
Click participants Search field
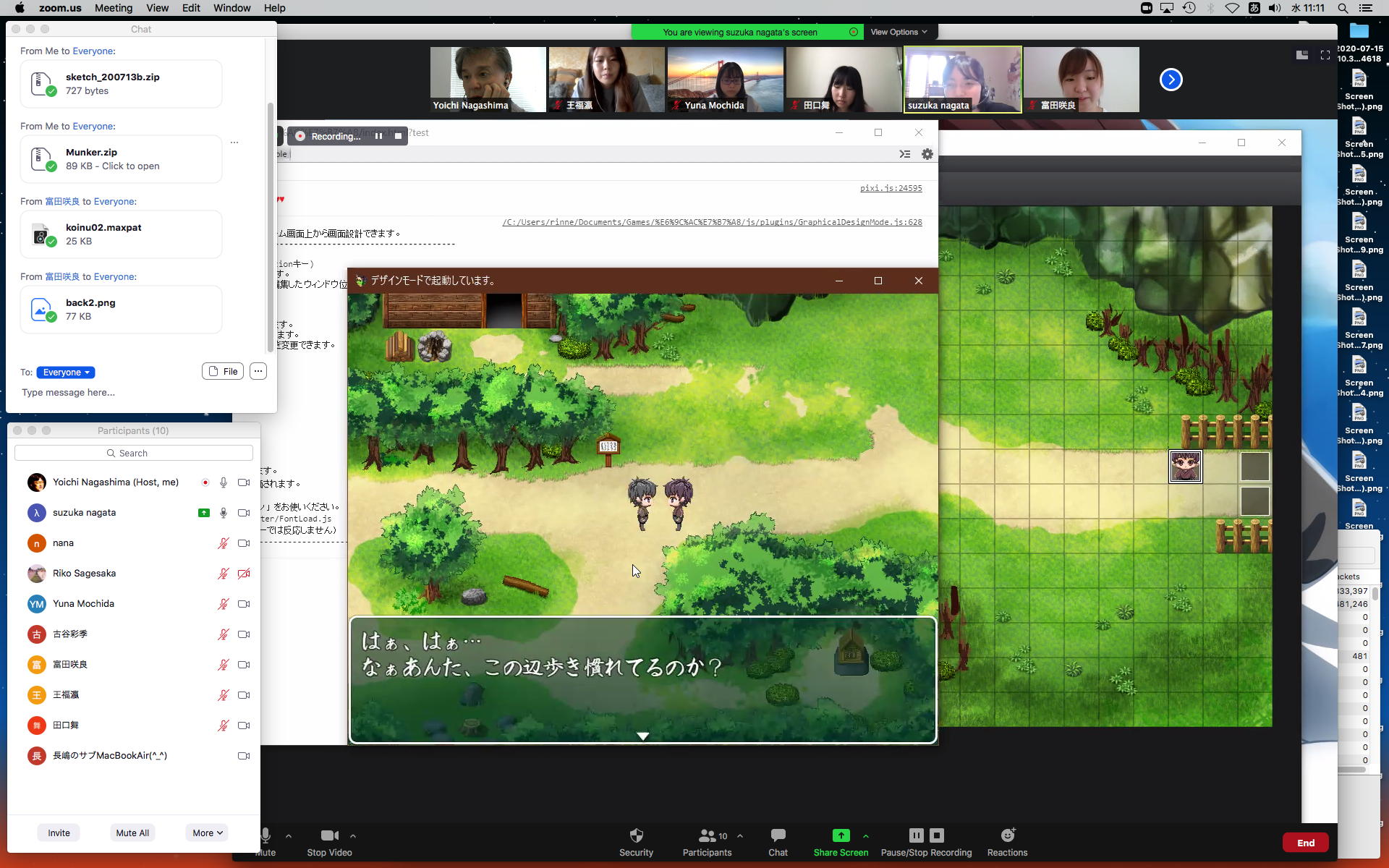tap(134, 453)
